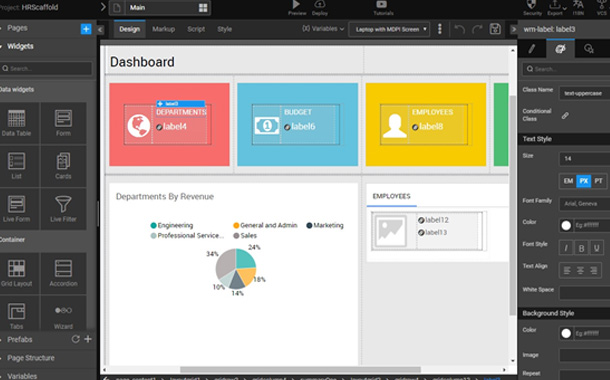610x380 pixels.
Task: Align text right
Action: click(593, 270)
